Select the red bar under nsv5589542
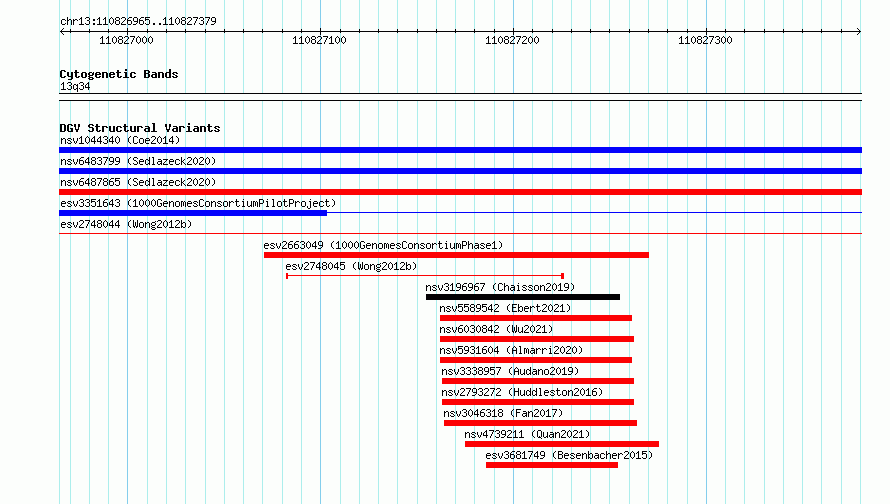 536,318
